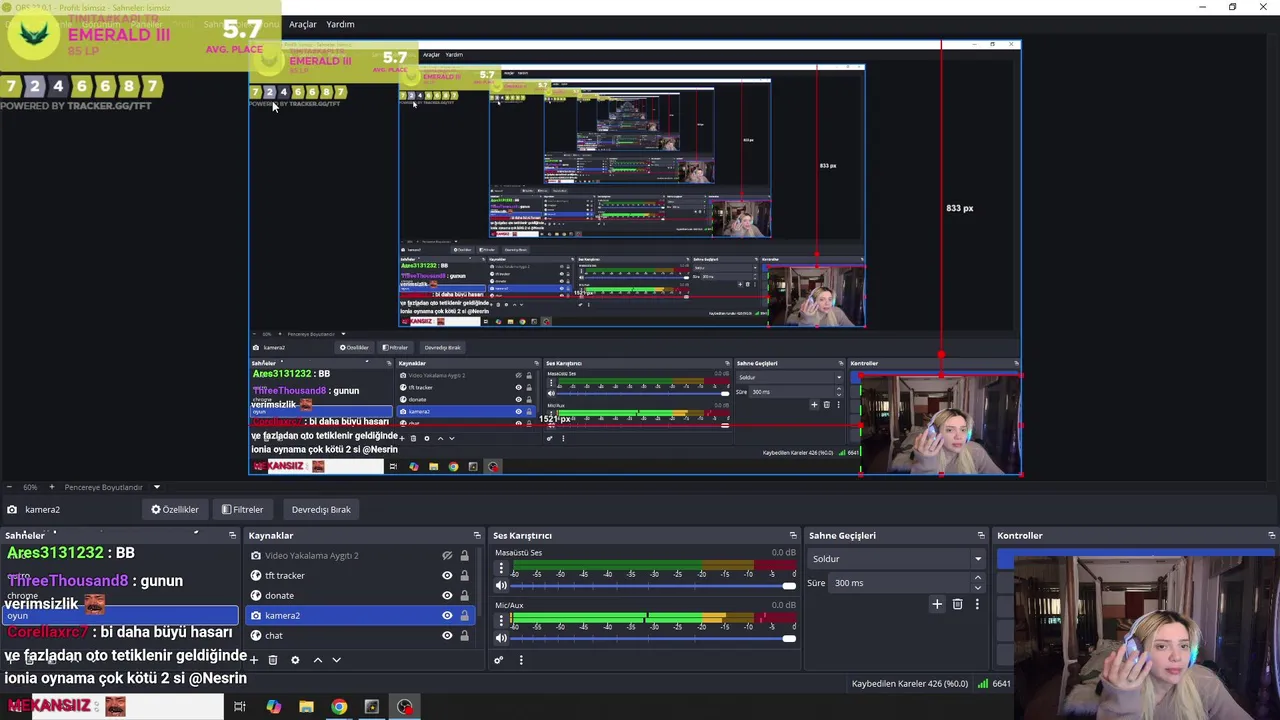Open Copilot from the taskbar
This screenshot has width=1280, height=720.
(273, 707)
